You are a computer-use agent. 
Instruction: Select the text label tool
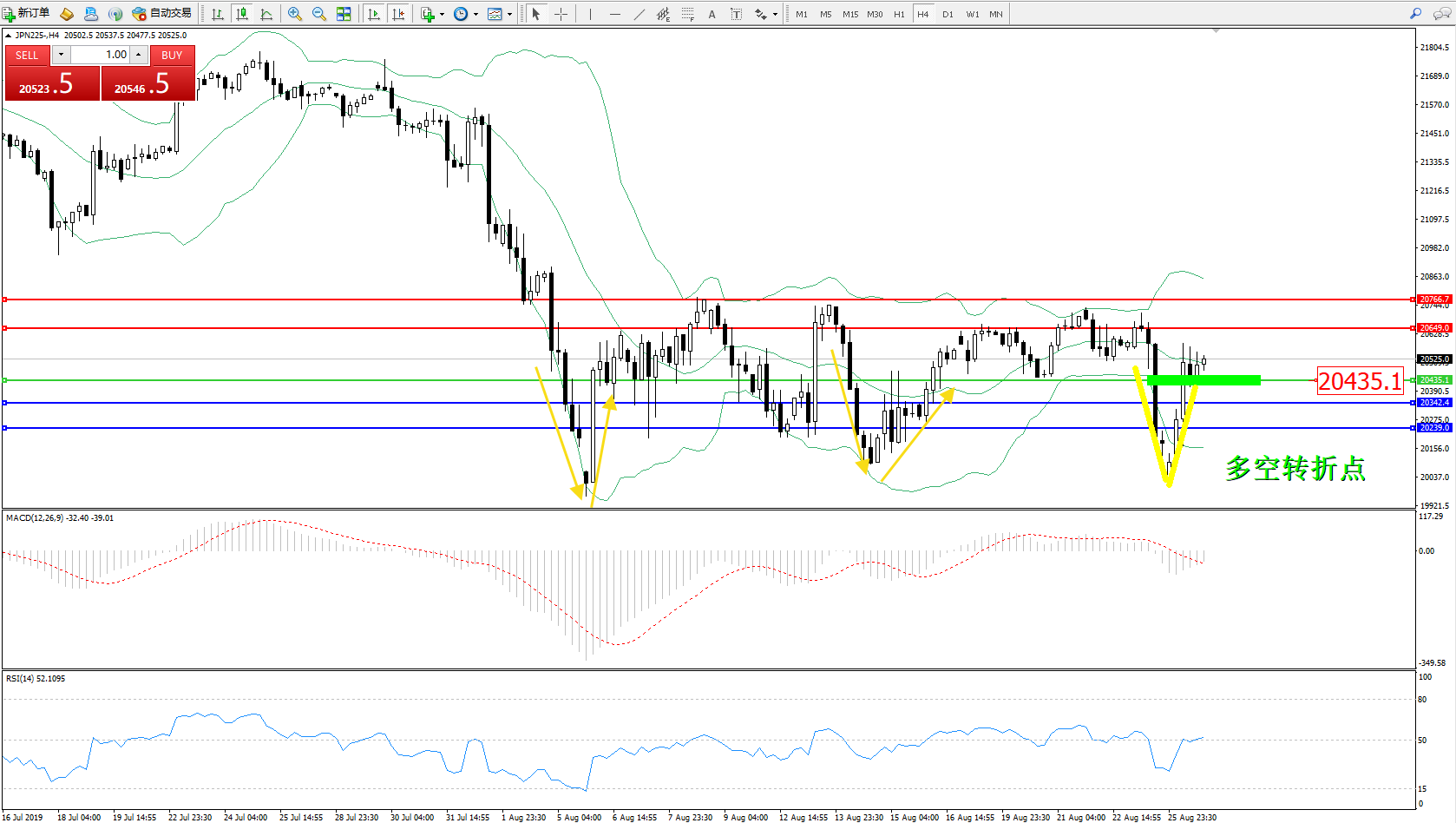(712, 14)
